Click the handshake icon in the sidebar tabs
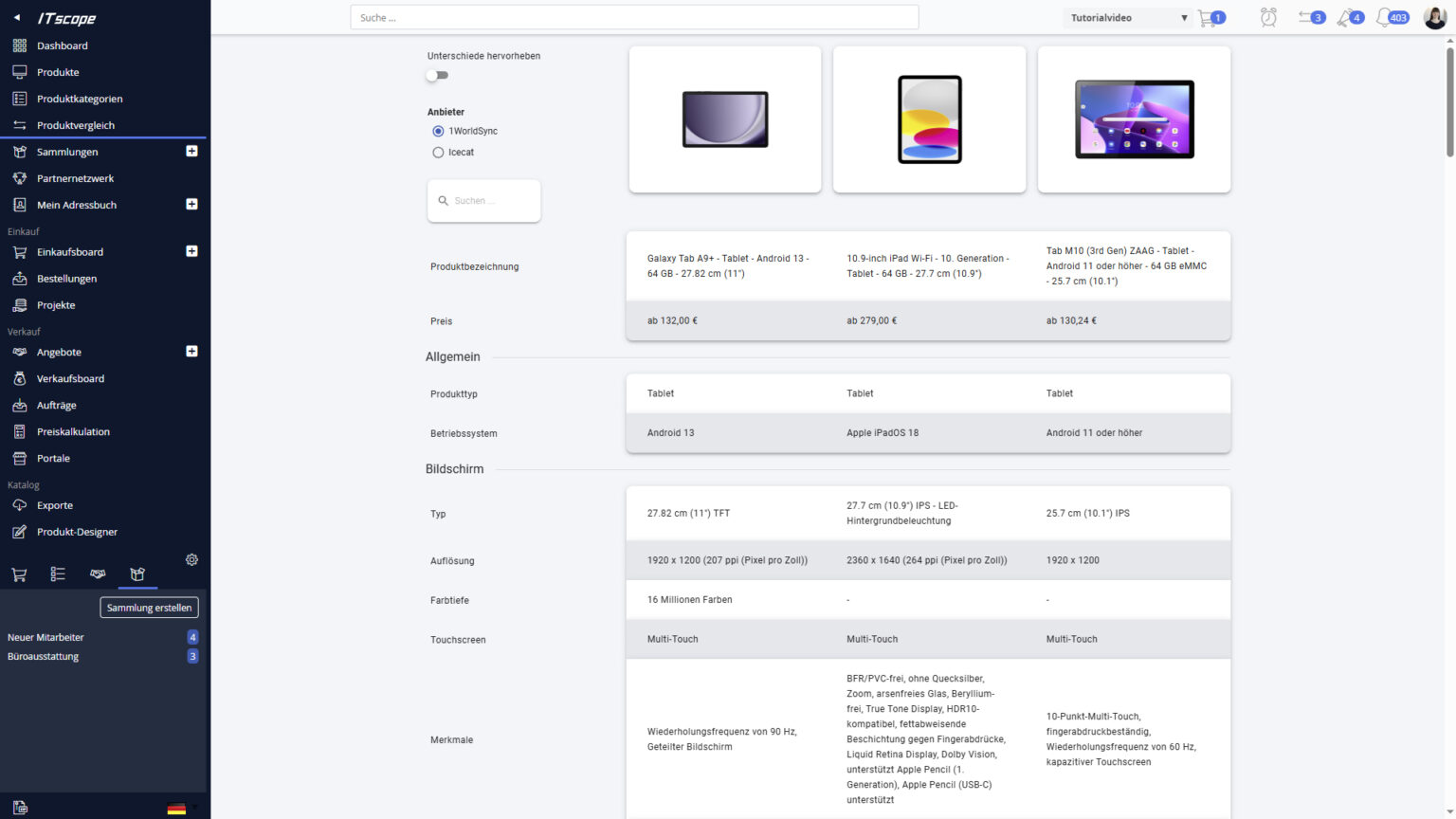This screenshot has height=819, width=1456. tap(98, 574)
